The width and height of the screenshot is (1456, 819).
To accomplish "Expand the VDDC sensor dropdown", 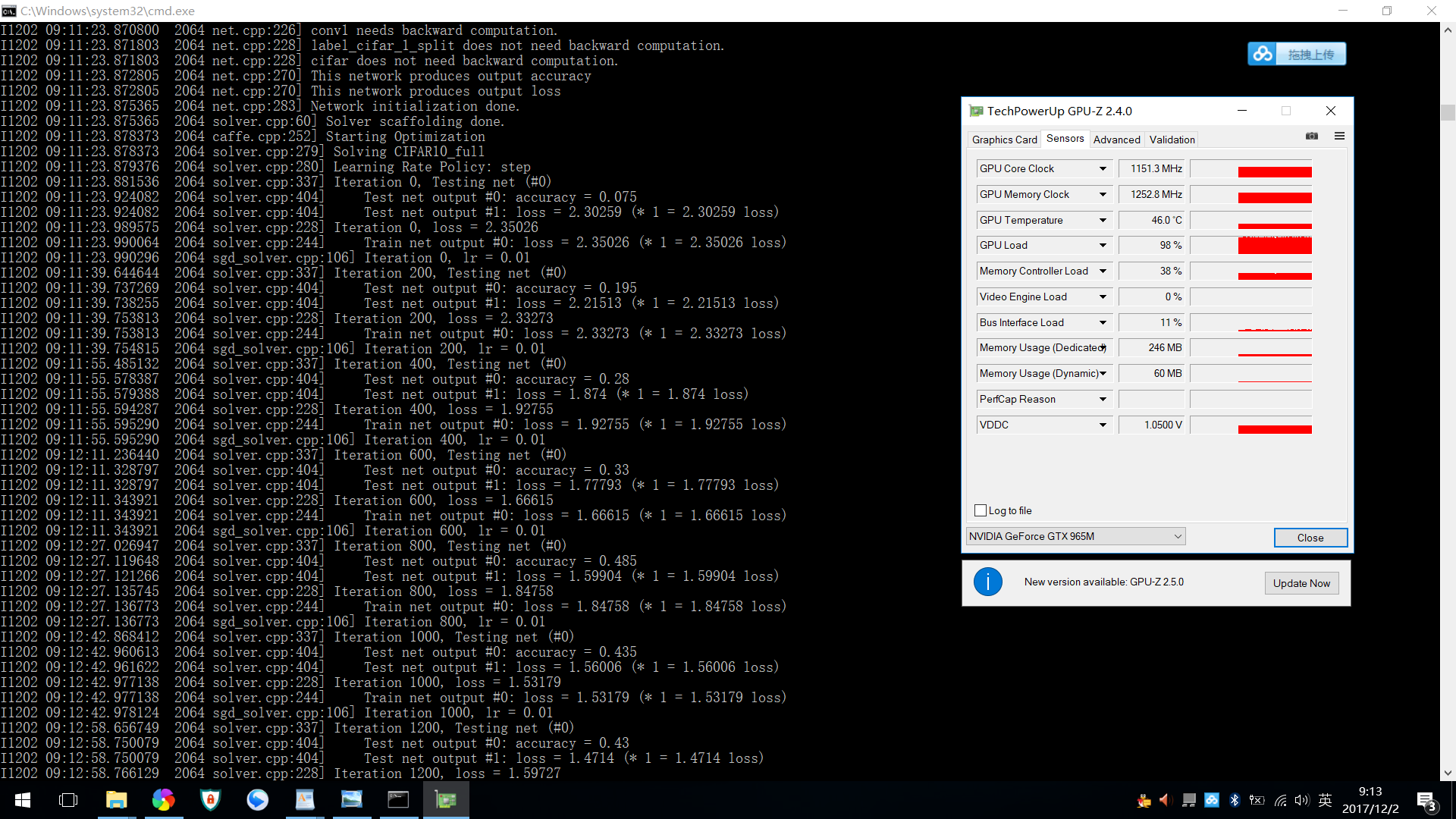I will (1103, 425).
